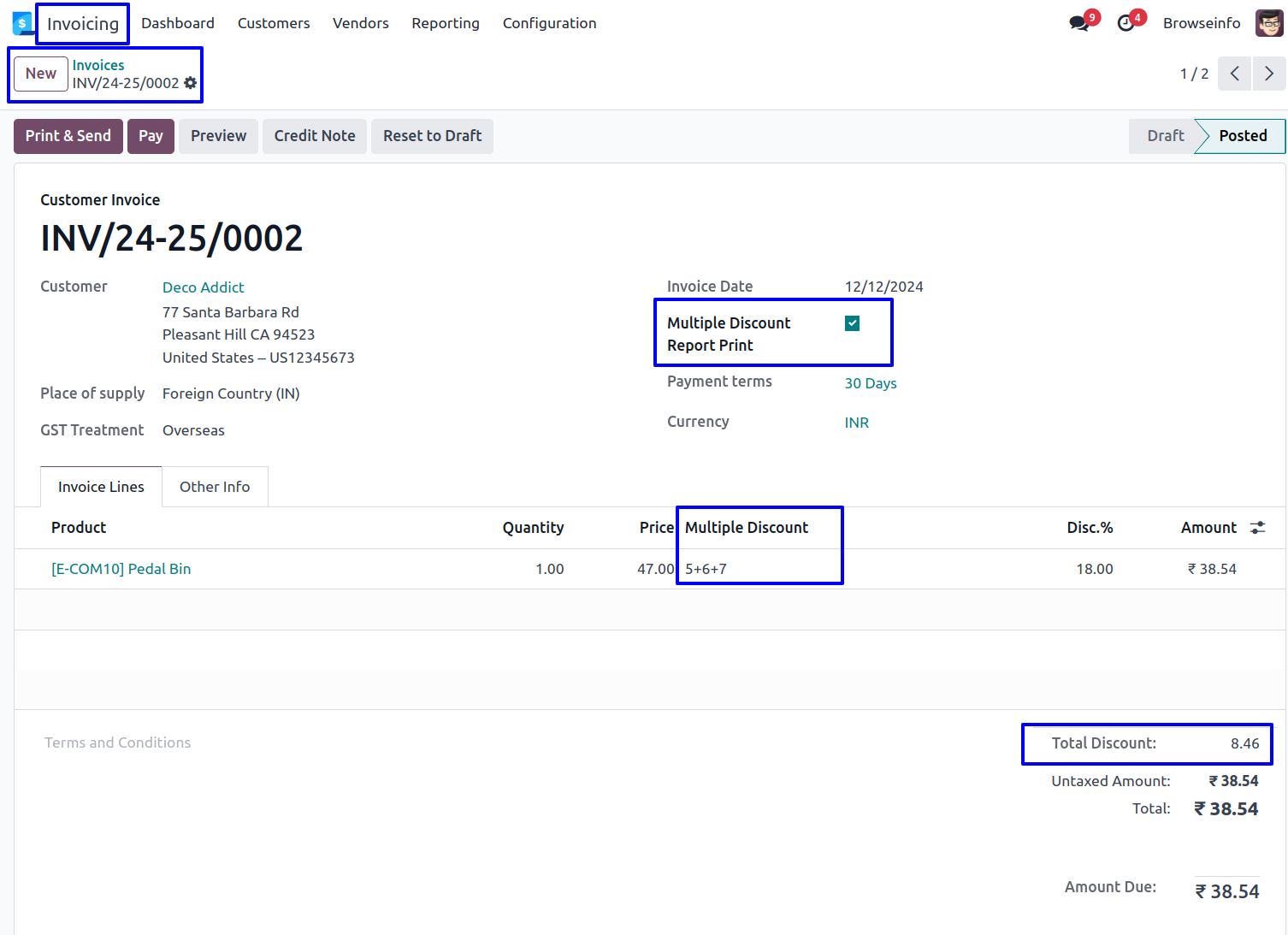Screen dimensions: 1288x935
Task: Switch to the Other Info tab
Action: click(215, 487)
